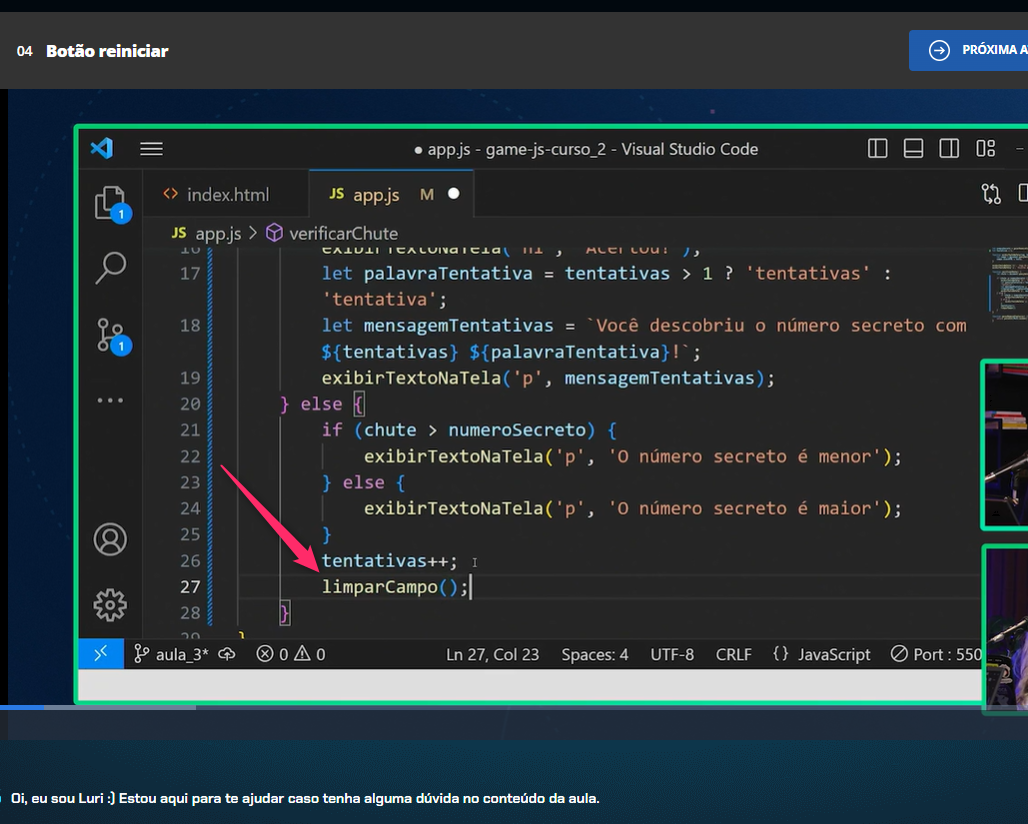Open the UTF-8 encoding selector
Screen dimensions: 1028x824
tap(672, 654)
